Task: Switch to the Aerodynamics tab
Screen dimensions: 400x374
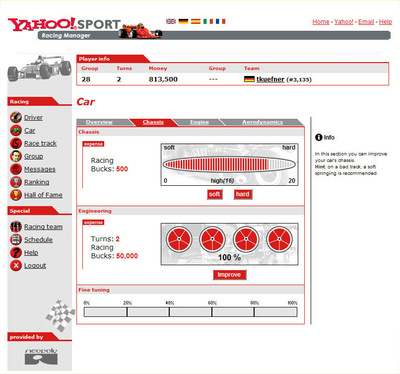Action: (262, 122)
